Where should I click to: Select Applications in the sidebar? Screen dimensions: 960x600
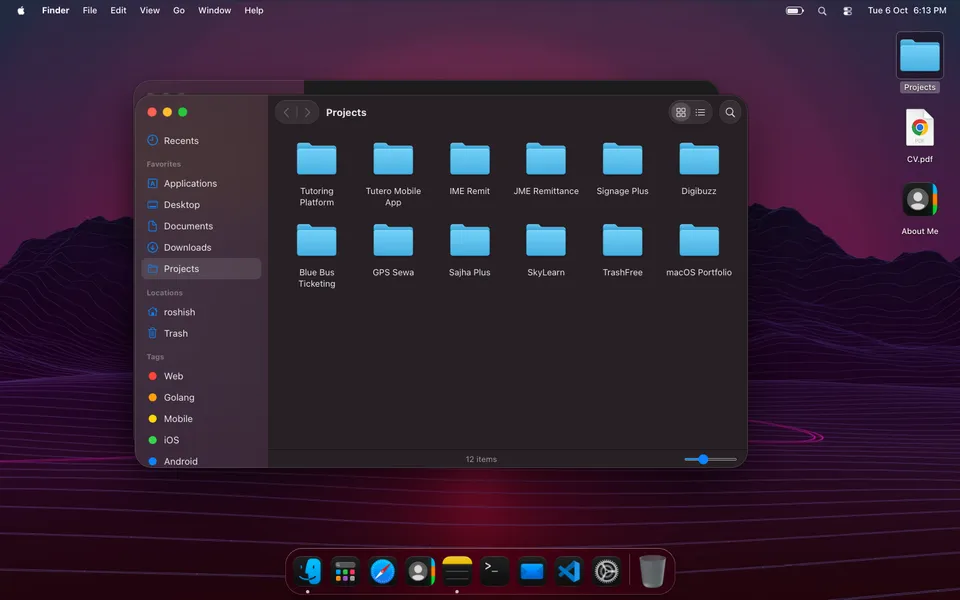(x=201, y=184)
